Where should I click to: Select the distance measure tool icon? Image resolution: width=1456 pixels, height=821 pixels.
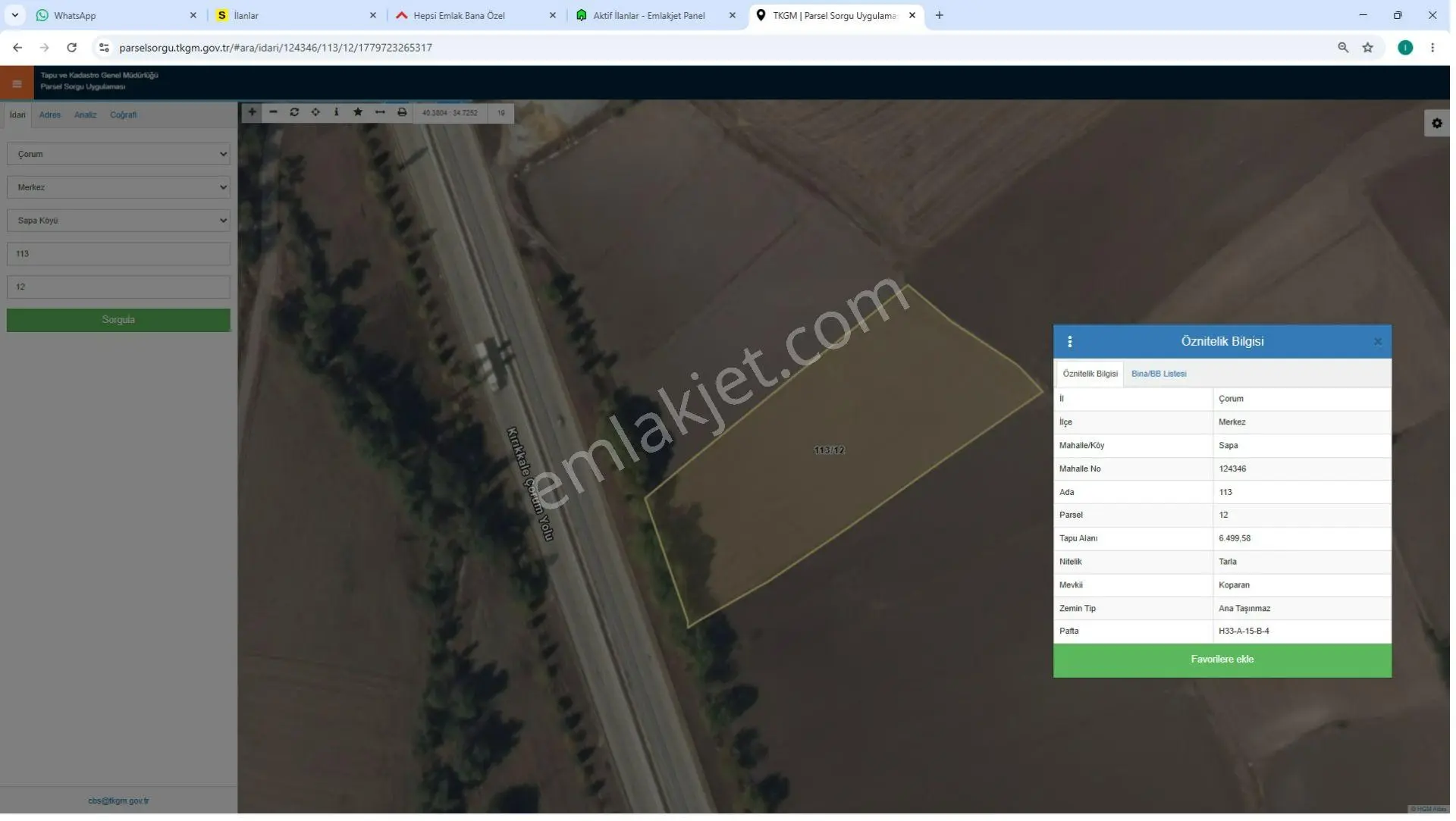pyautogui.click(x=380, y=112)
